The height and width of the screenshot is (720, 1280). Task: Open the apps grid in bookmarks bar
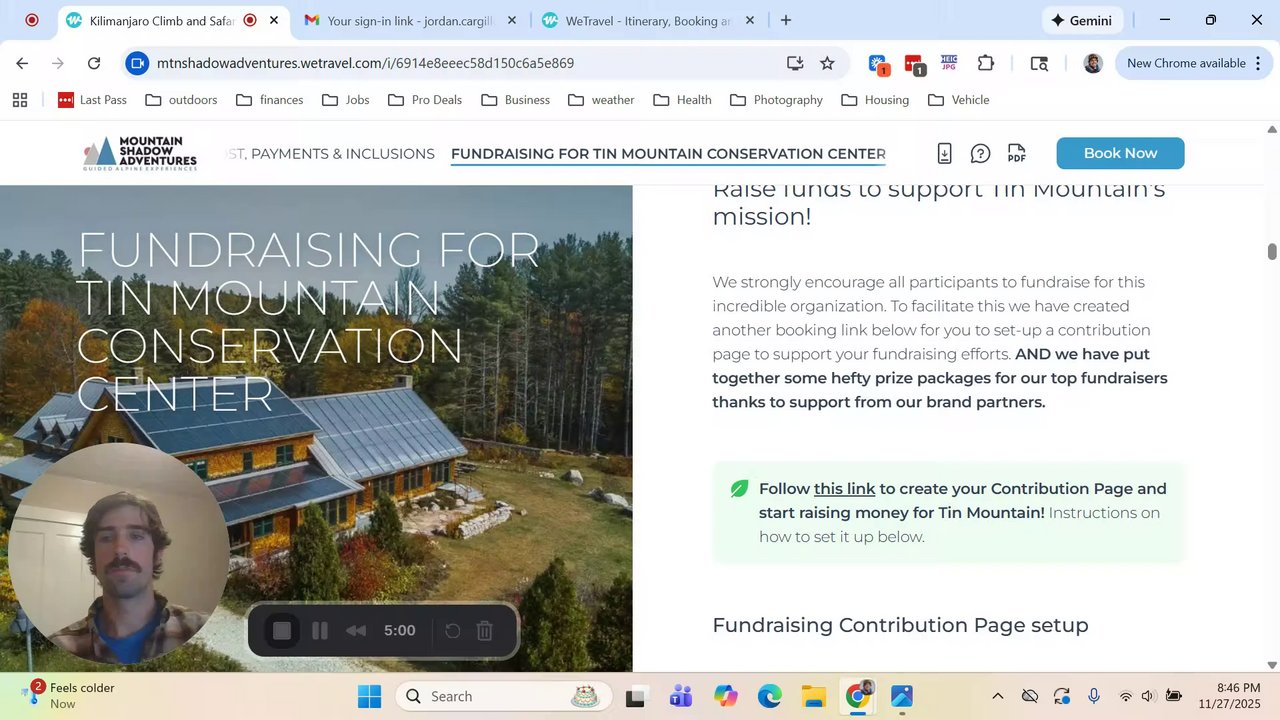tap(20, 100)
